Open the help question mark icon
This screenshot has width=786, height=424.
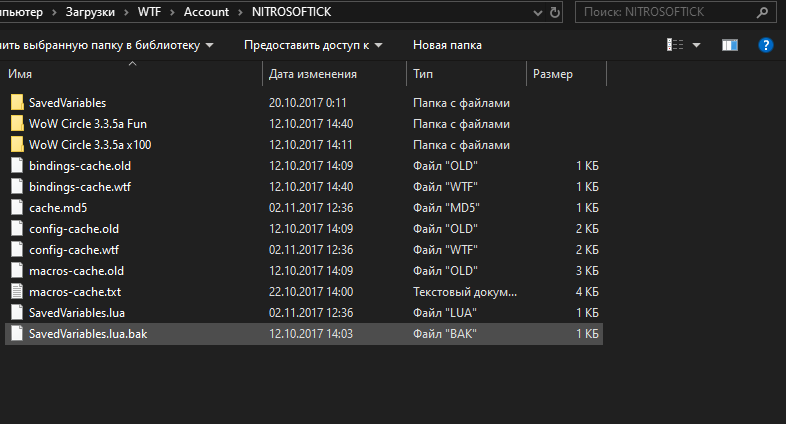pyautogui.click(x=766, y=45)
